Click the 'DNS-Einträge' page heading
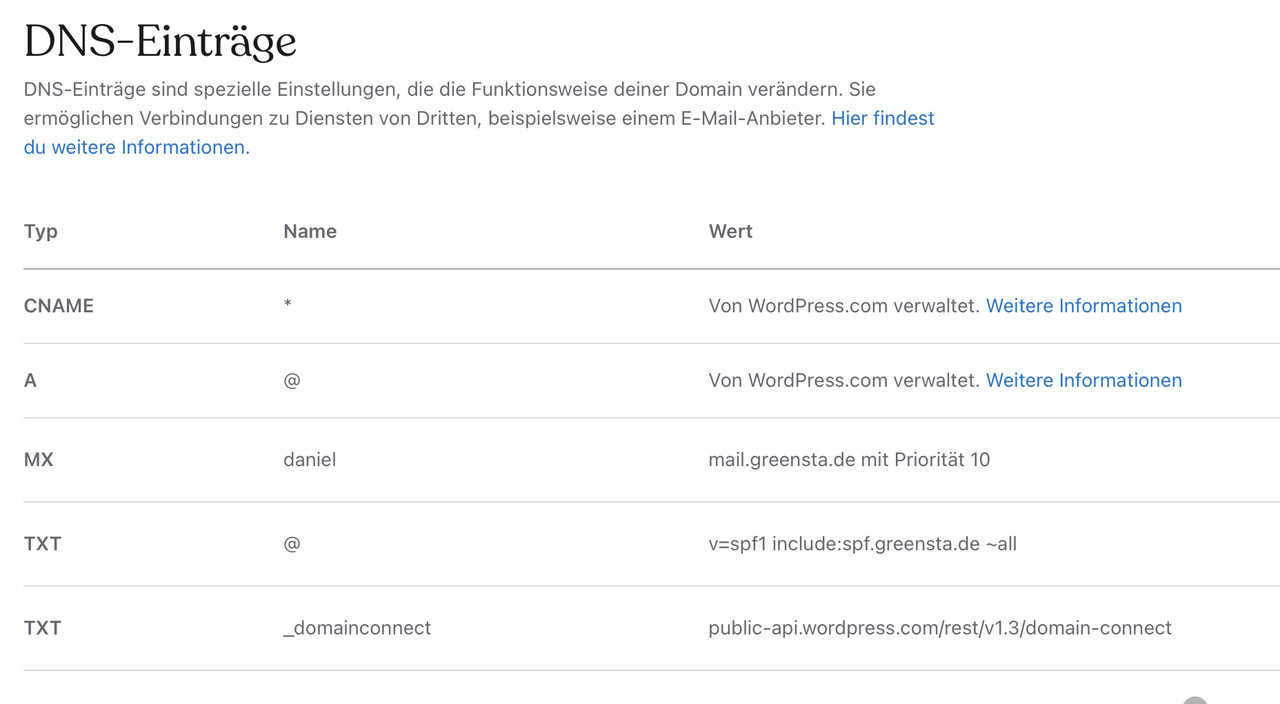1280x704 pixels. coord(160,42)
